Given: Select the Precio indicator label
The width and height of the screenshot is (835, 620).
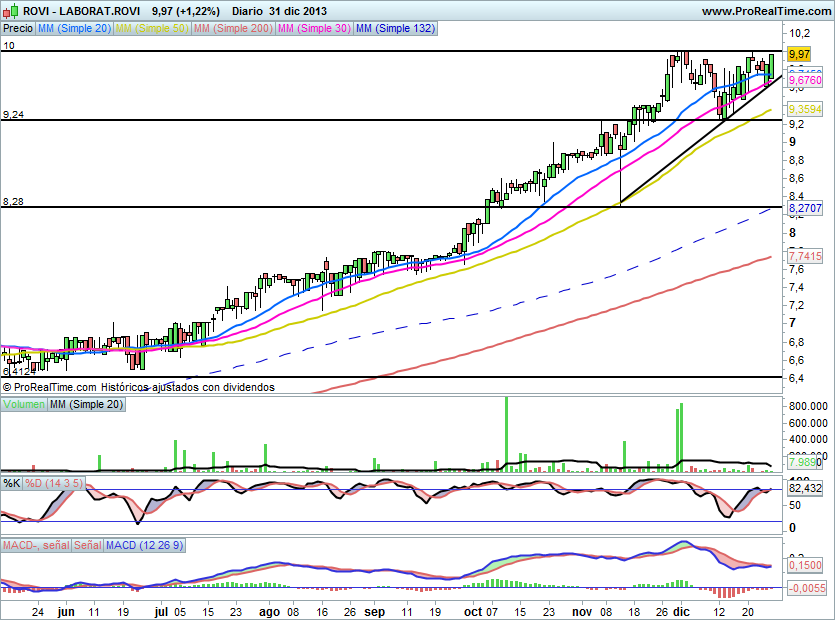Looking at the screenshot, I should point(17,29).
